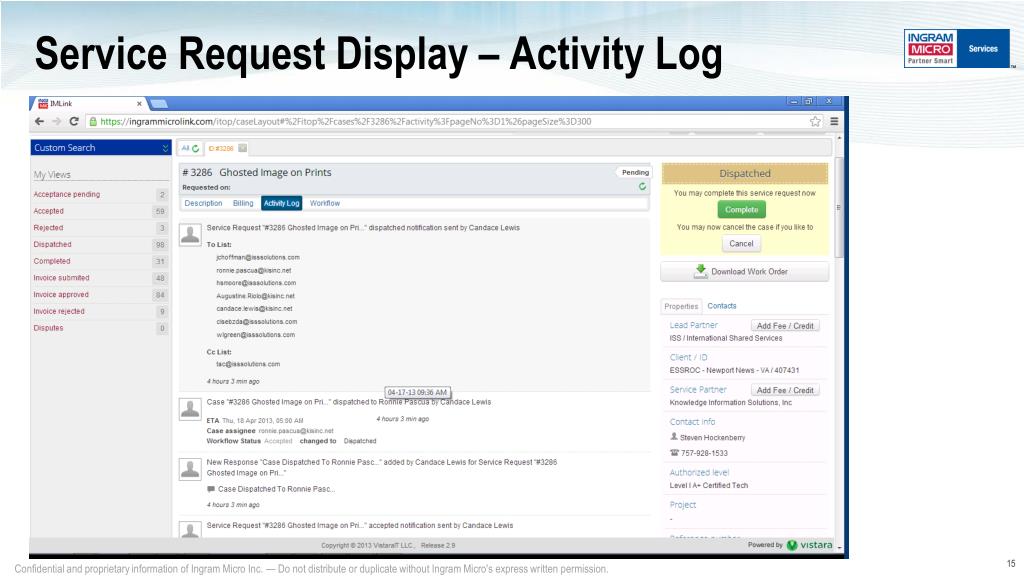The width and height of the screenshot is (1024, 576).
Task: Open the Workflow tab
Action: pyautogui.click(x=325, y=203)
